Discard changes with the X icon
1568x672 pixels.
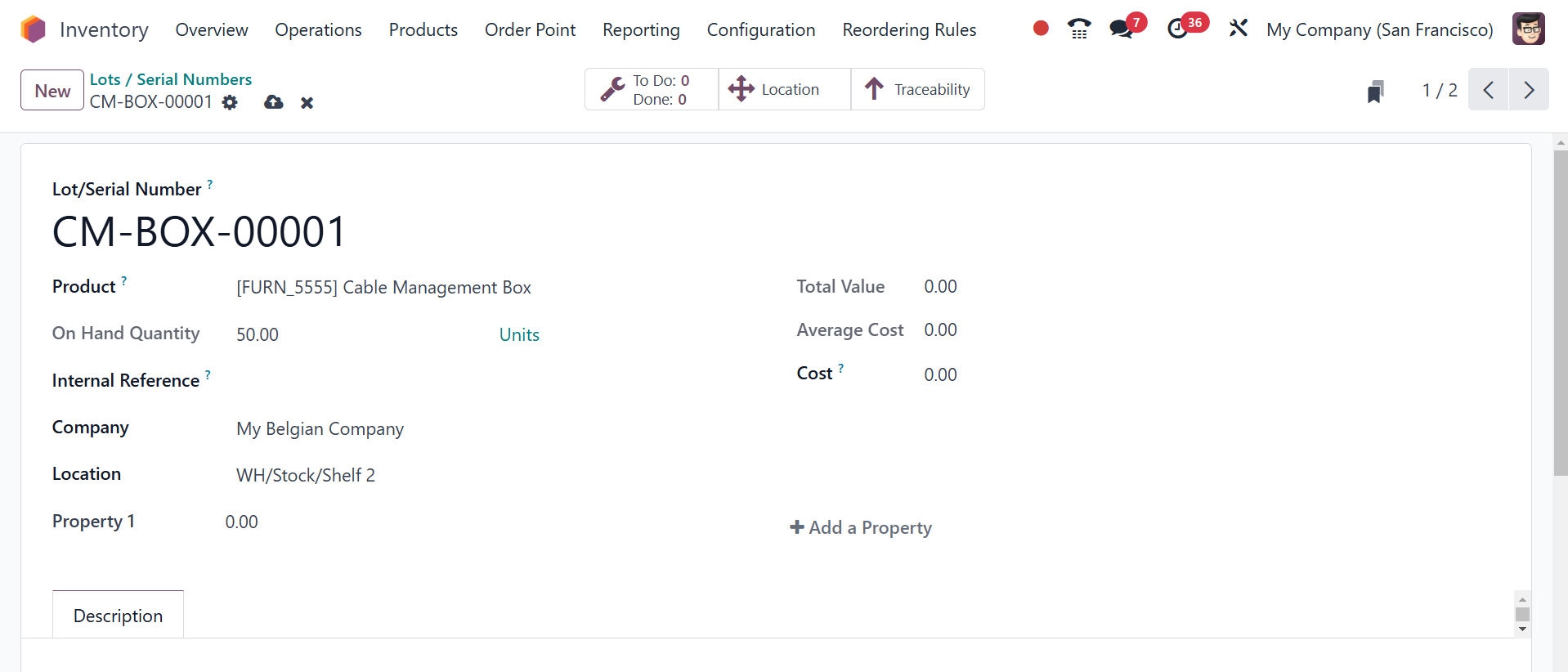point(307,102)
